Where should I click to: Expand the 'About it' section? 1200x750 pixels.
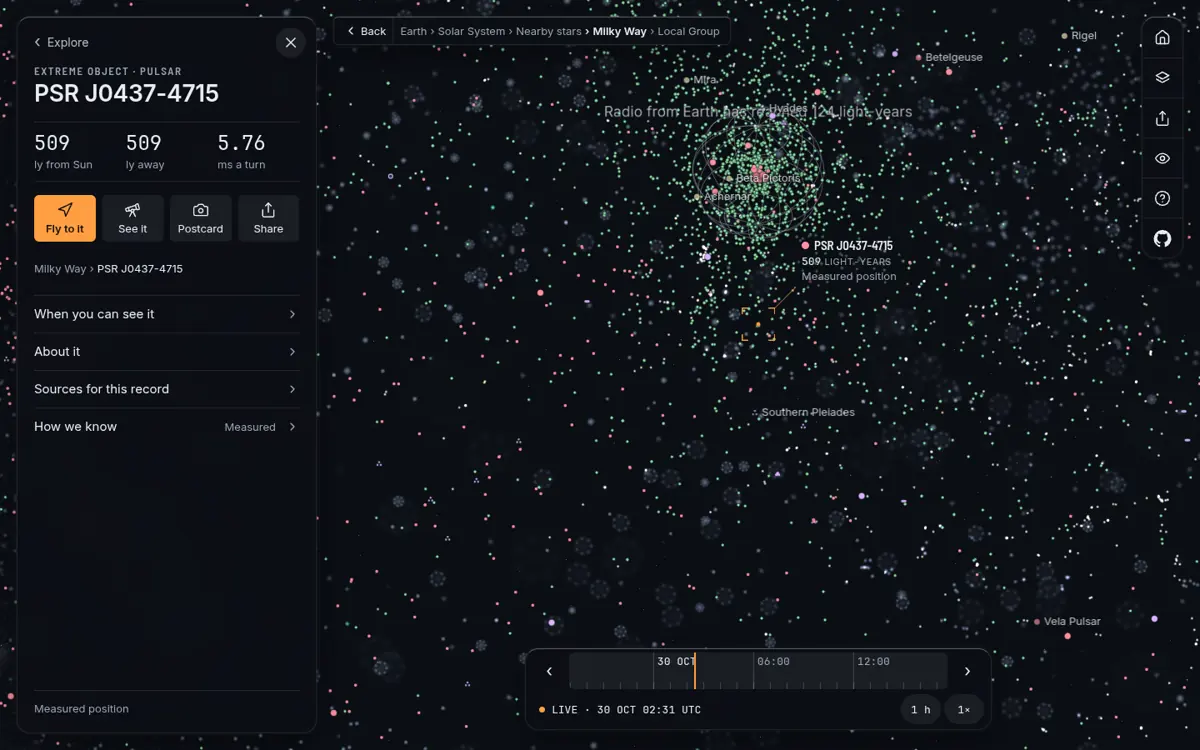[x=166, y=352]
